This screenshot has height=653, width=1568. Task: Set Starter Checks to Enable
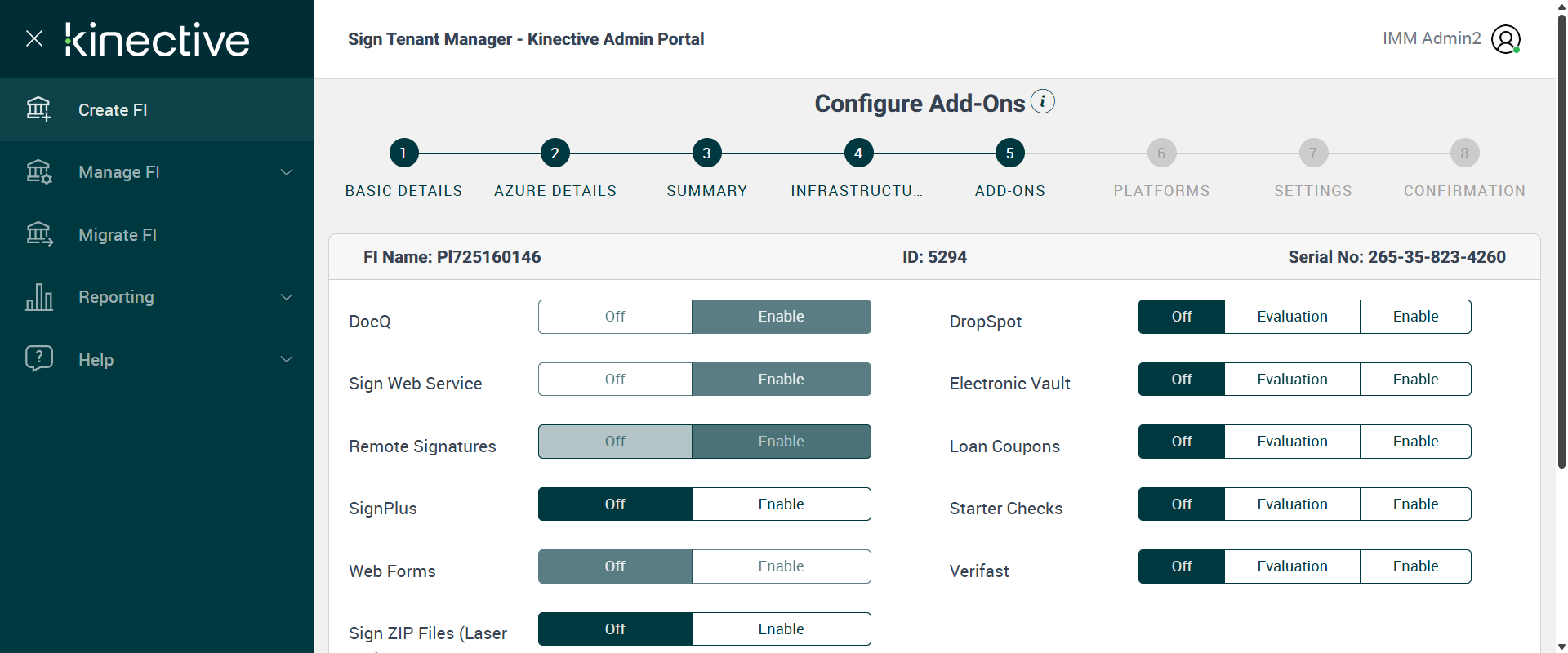point(1415,504)
